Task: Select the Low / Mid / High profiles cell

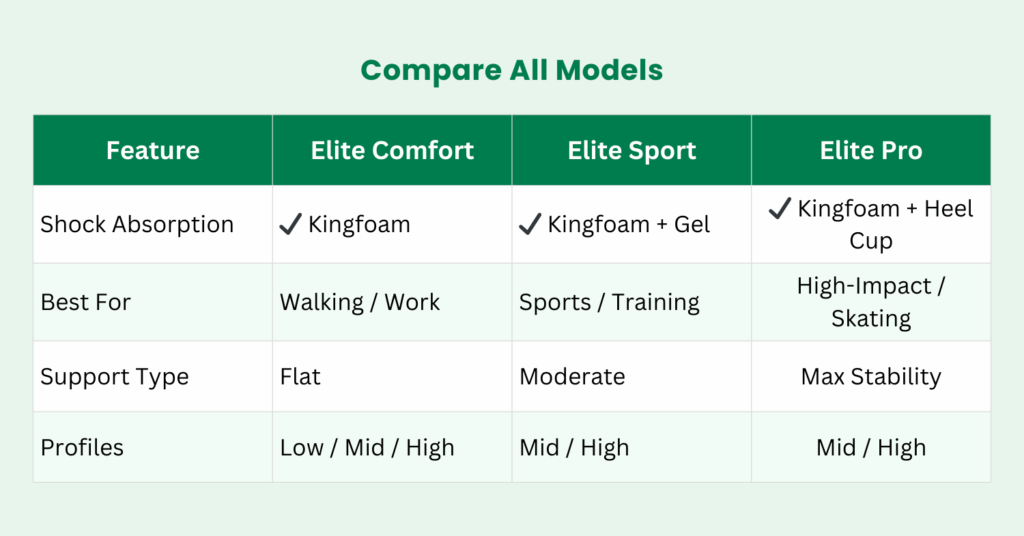Action: coord(367,447)
